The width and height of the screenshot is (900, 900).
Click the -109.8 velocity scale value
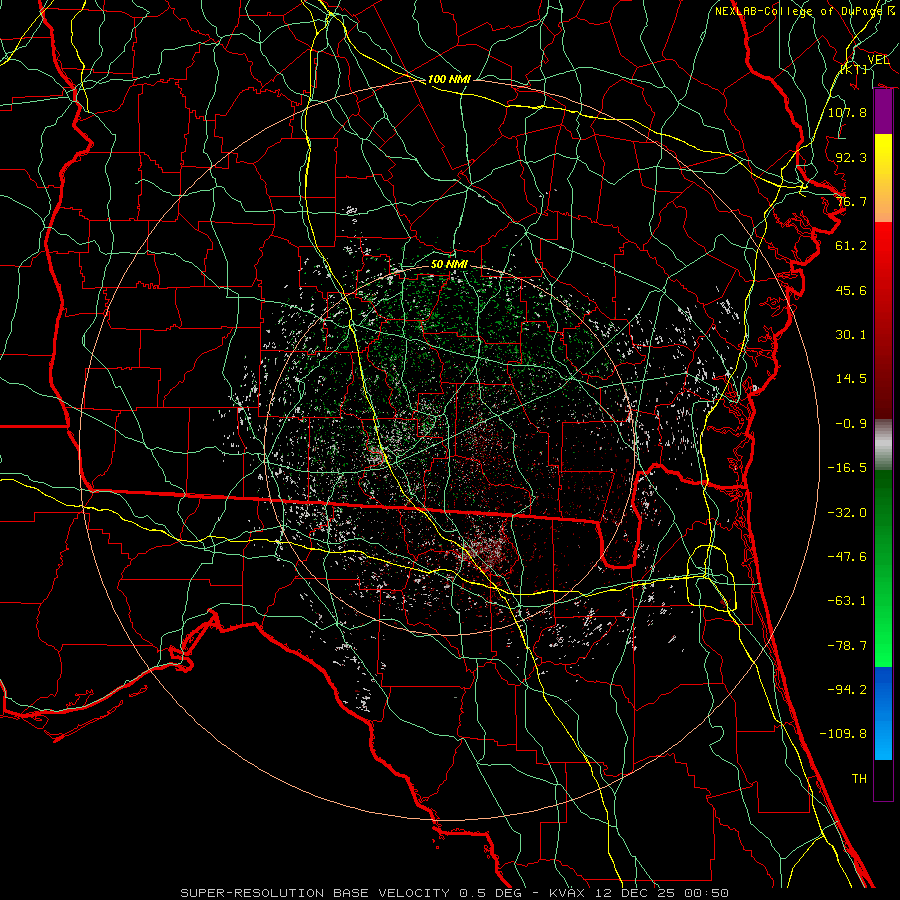[843, 734]
